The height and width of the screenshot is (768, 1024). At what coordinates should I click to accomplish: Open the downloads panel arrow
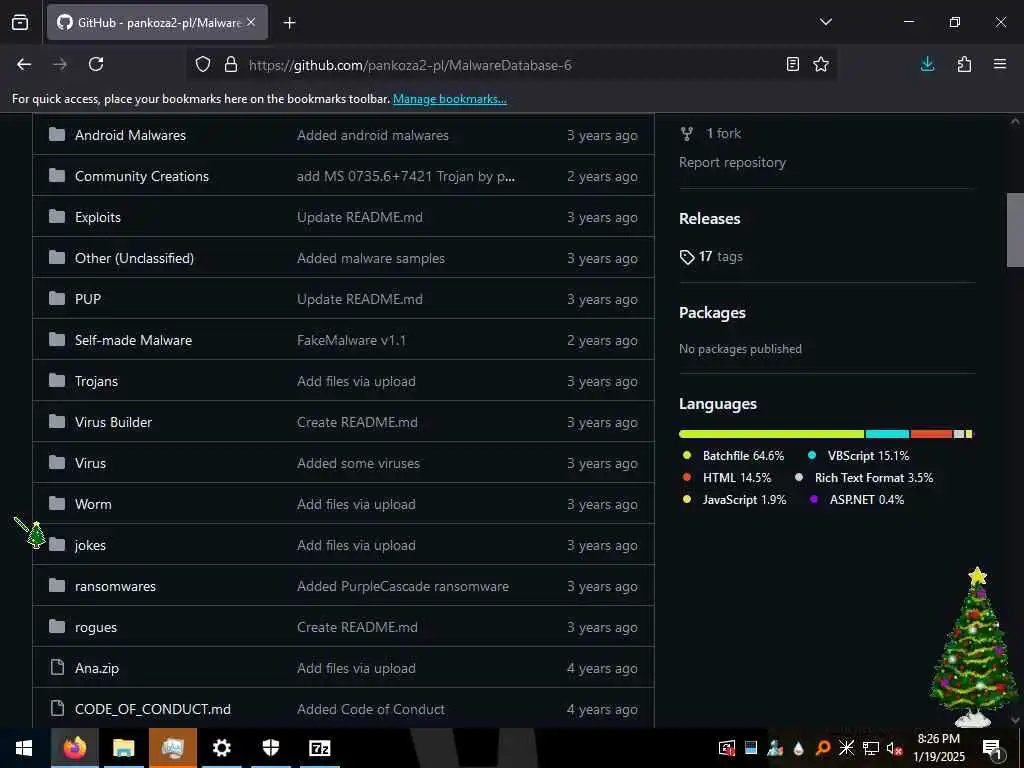pos(927,64)
